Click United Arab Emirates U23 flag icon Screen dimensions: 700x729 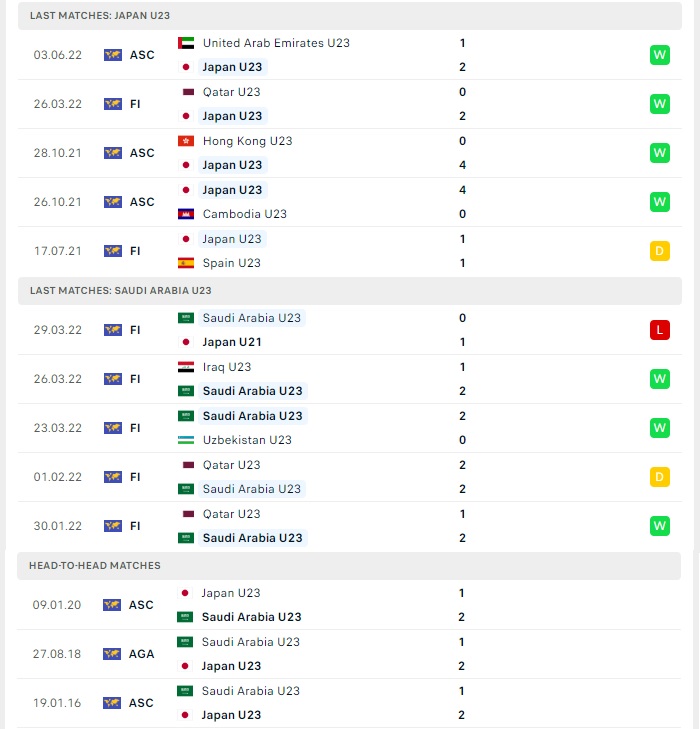pyautogui.click(x=186, y=43)
